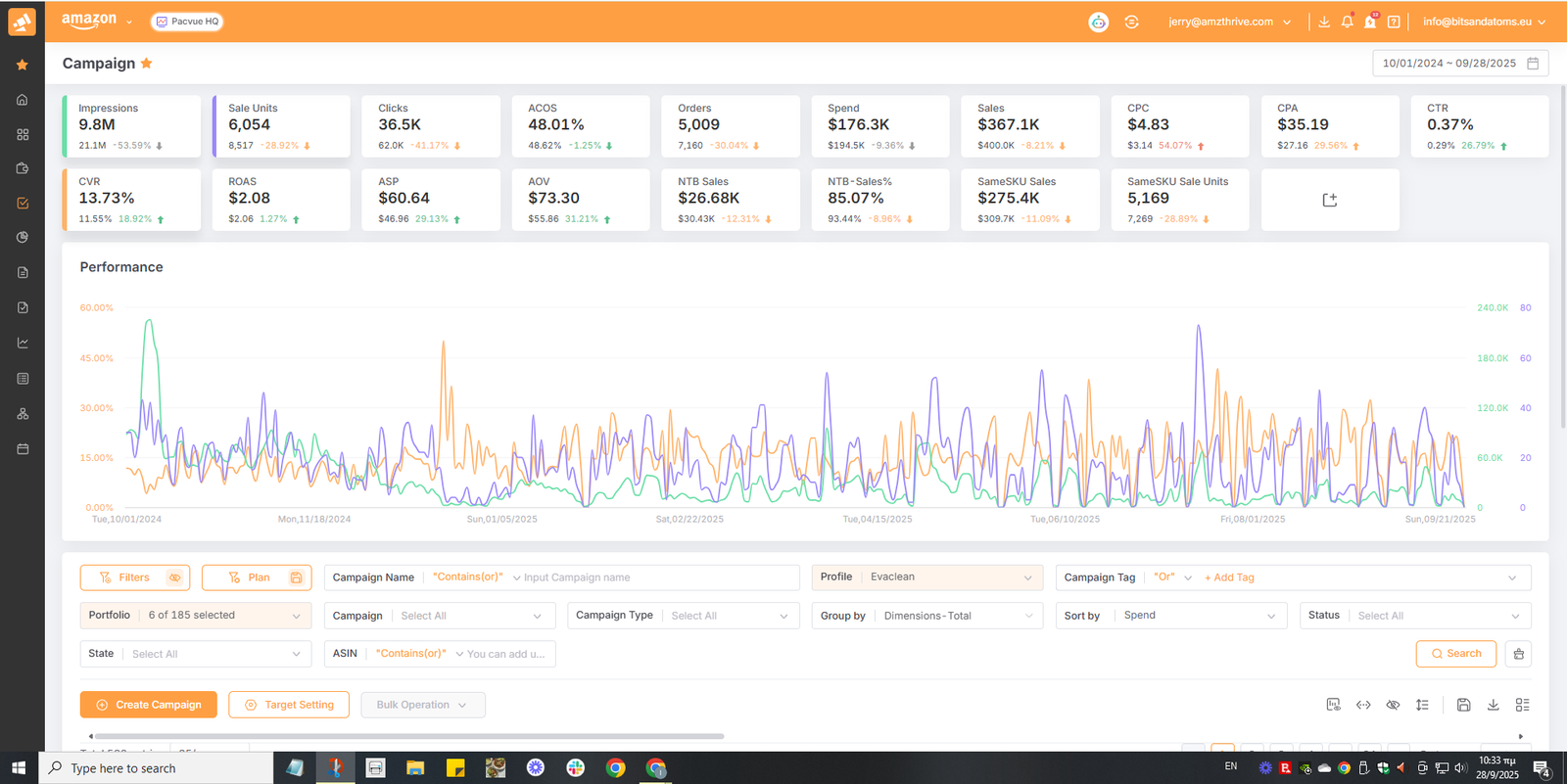Click the clear filters broom icon beside Search
Screen dimensions: 1567x784
(1518, 654)
